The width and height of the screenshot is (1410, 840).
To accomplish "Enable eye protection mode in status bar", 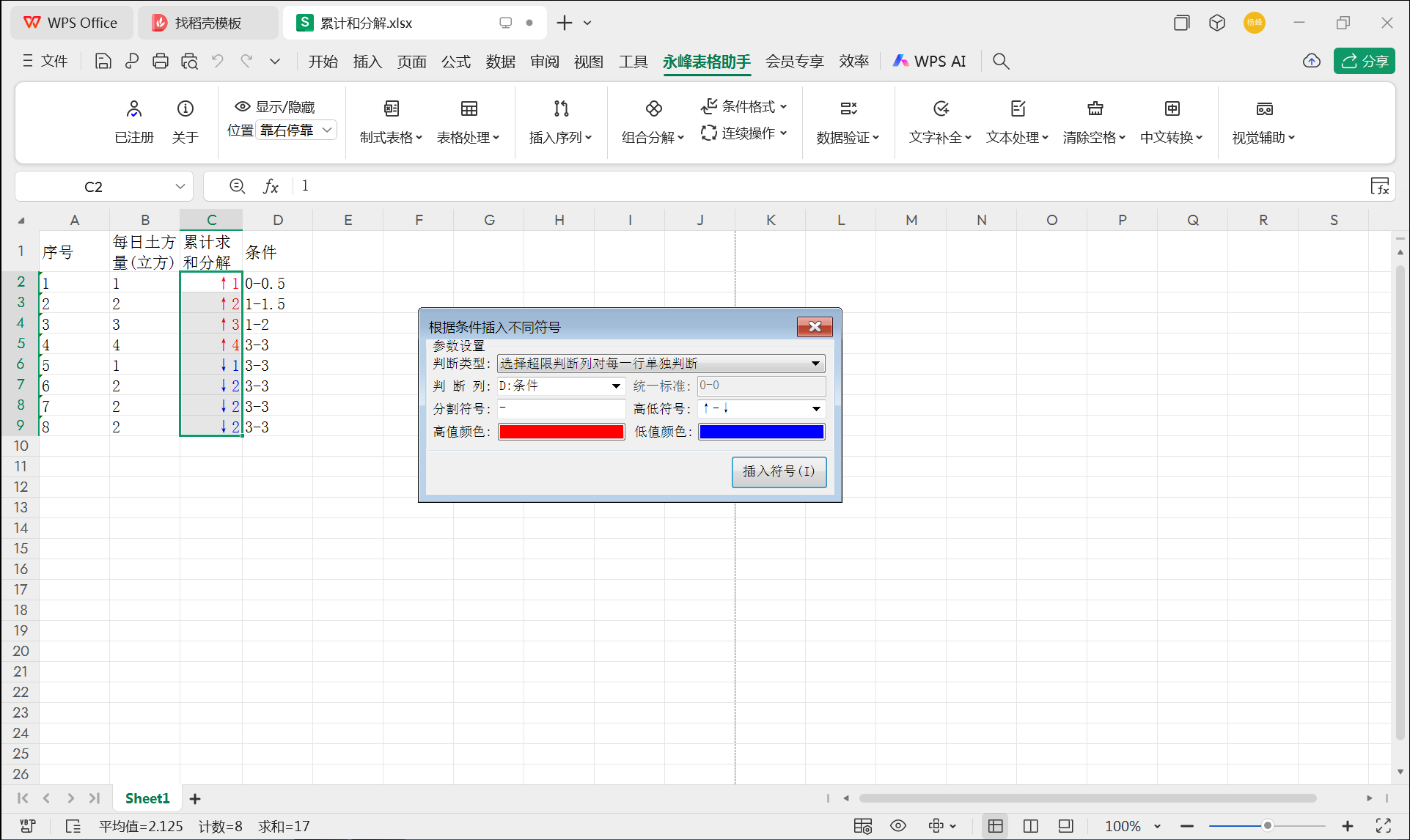I will point(897,825).
